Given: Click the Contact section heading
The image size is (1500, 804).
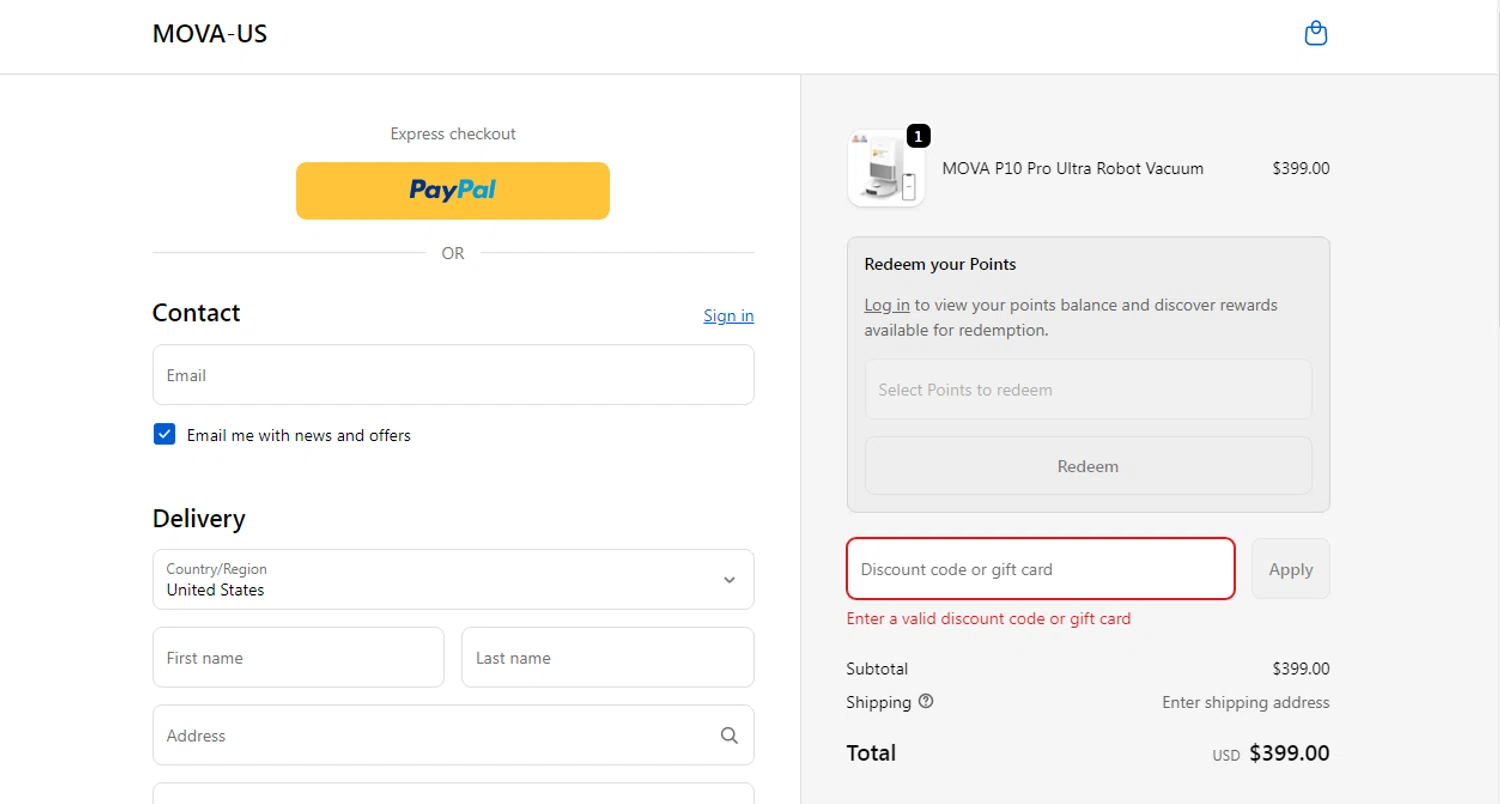Looking at the screenshot, I should coord(196,312).
